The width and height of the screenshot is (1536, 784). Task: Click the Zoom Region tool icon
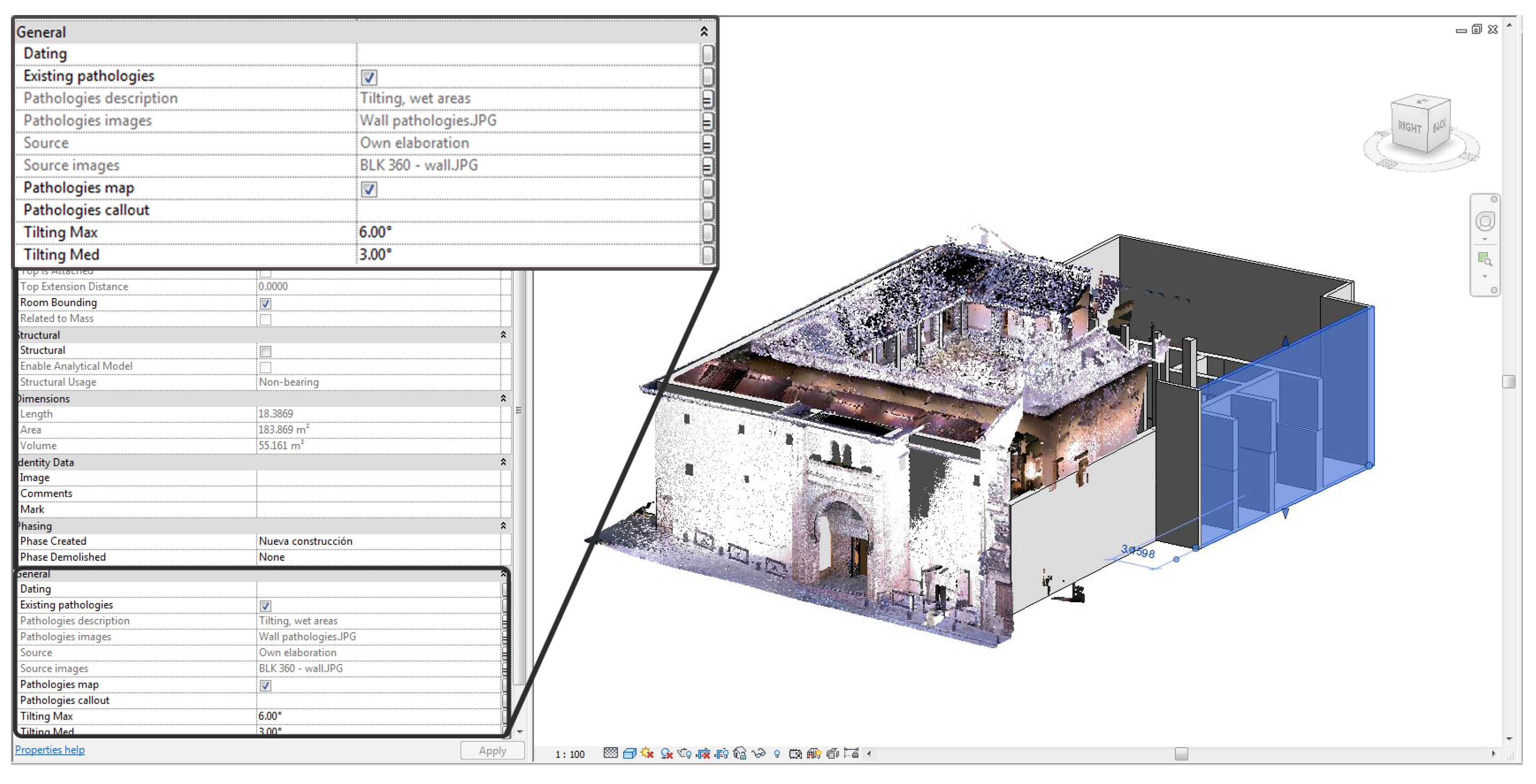[x=1485, y=259]
